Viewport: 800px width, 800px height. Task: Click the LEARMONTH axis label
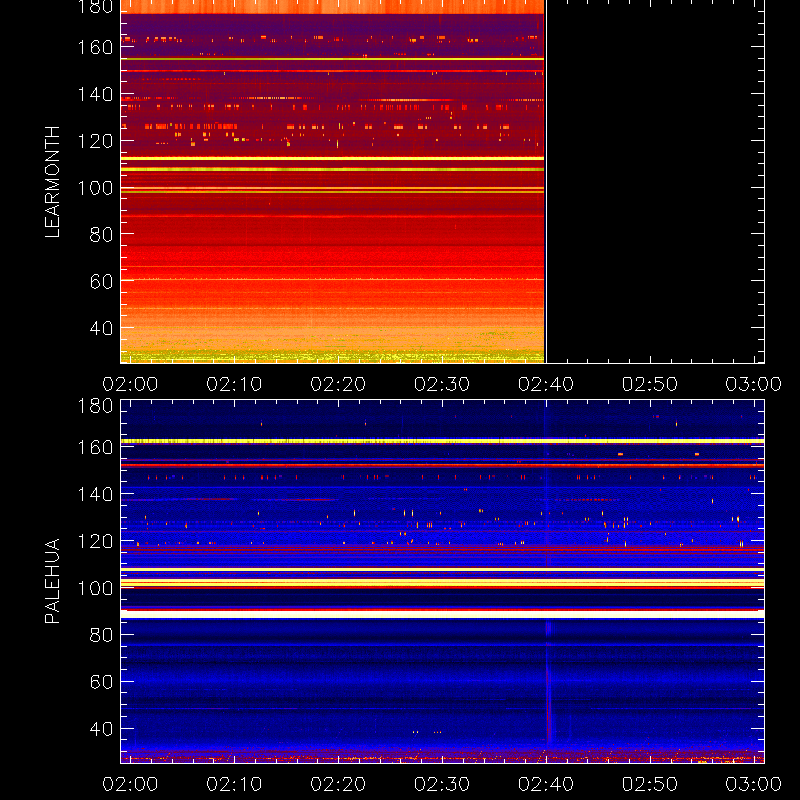[x=52, y=182]
